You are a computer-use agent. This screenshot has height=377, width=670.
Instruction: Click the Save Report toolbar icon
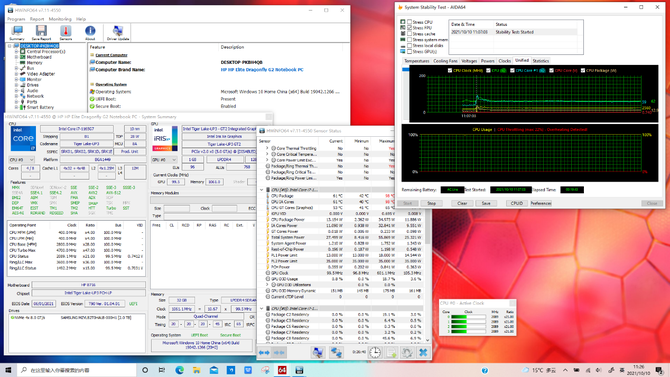(x=41, y=33)
